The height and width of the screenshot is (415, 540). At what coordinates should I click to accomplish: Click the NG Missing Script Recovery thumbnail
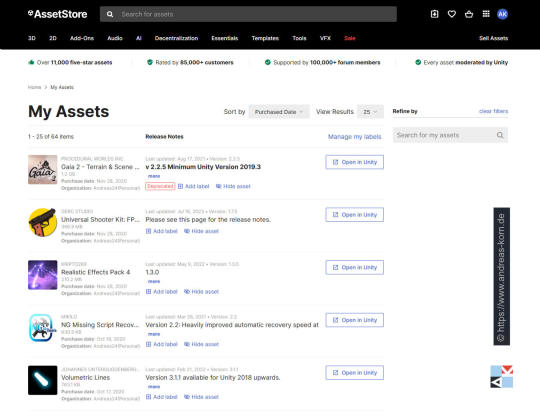43,328
